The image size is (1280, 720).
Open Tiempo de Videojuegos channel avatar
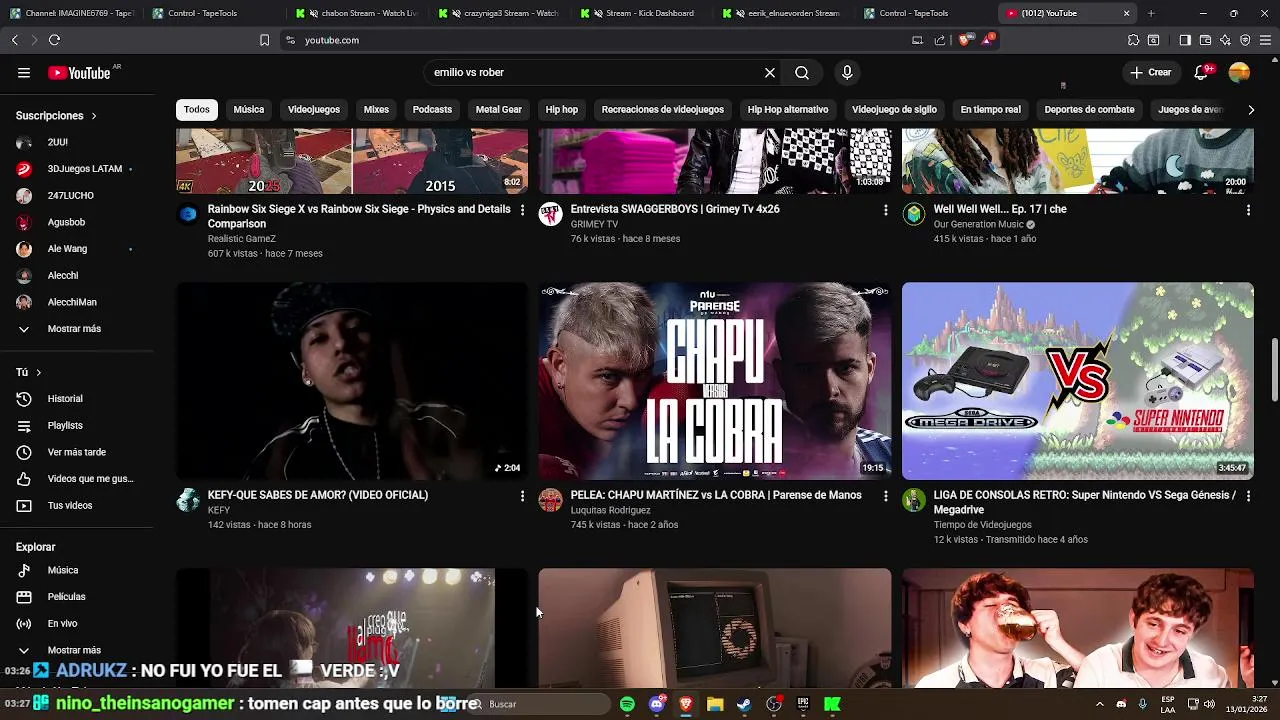[x=914, y=500]
